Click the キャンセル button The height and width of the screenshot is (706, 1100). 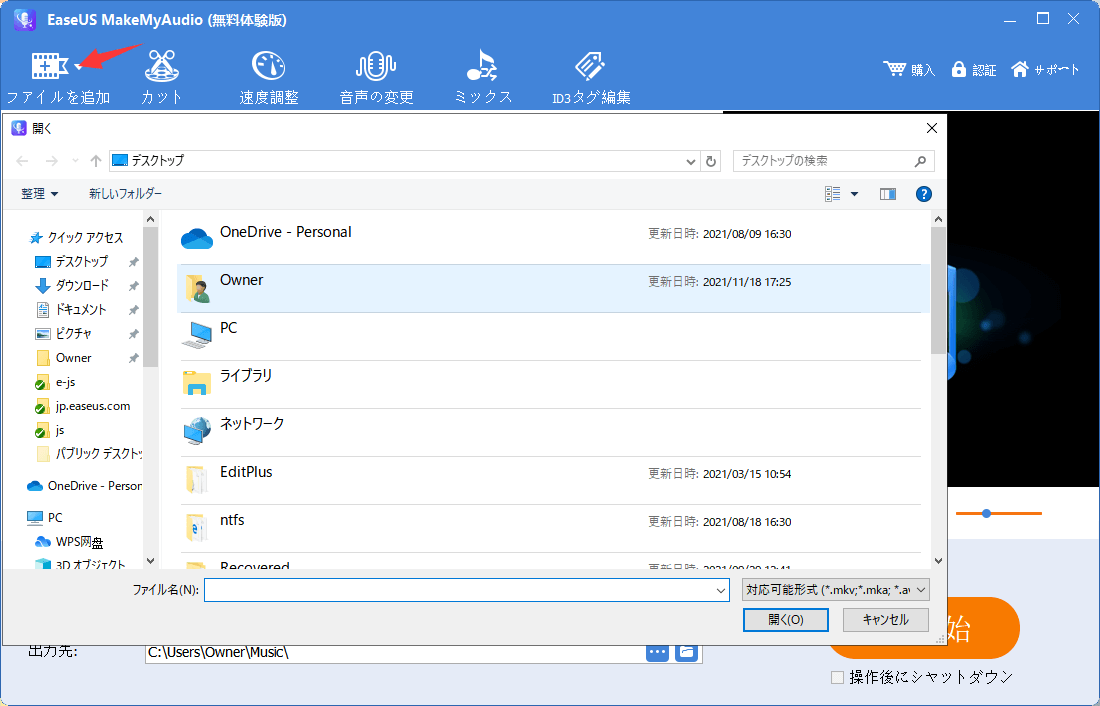tap(885, 620)
